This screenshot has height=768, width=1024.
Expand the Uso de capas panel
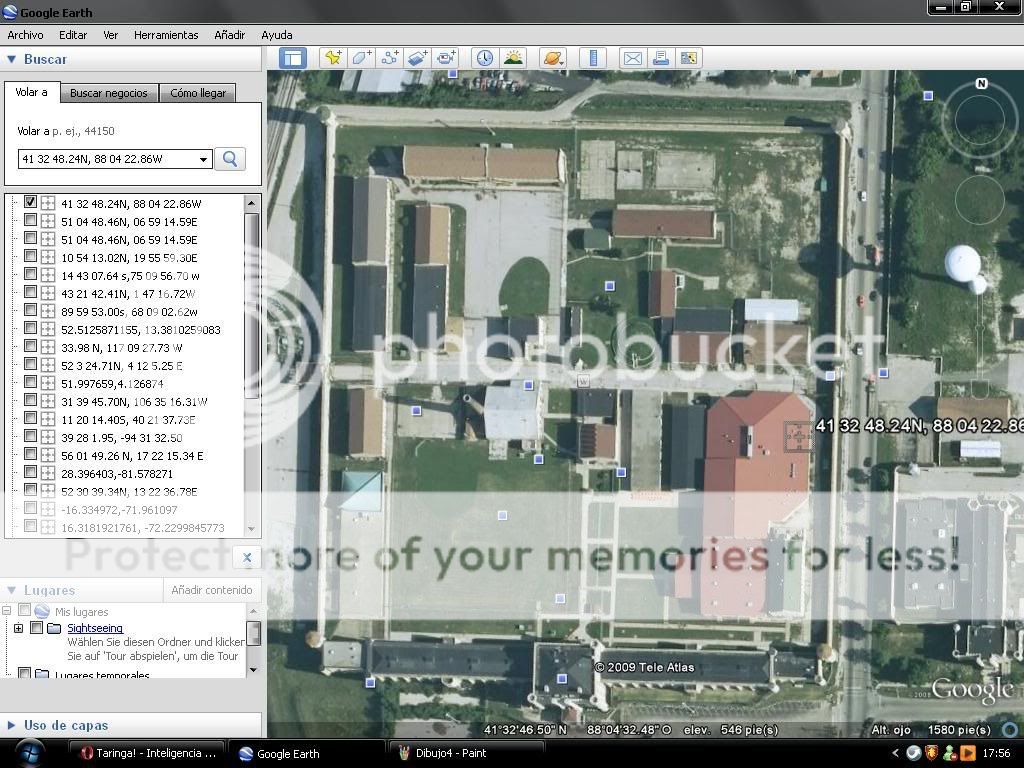pyautogui.click(x=11, y=725)
